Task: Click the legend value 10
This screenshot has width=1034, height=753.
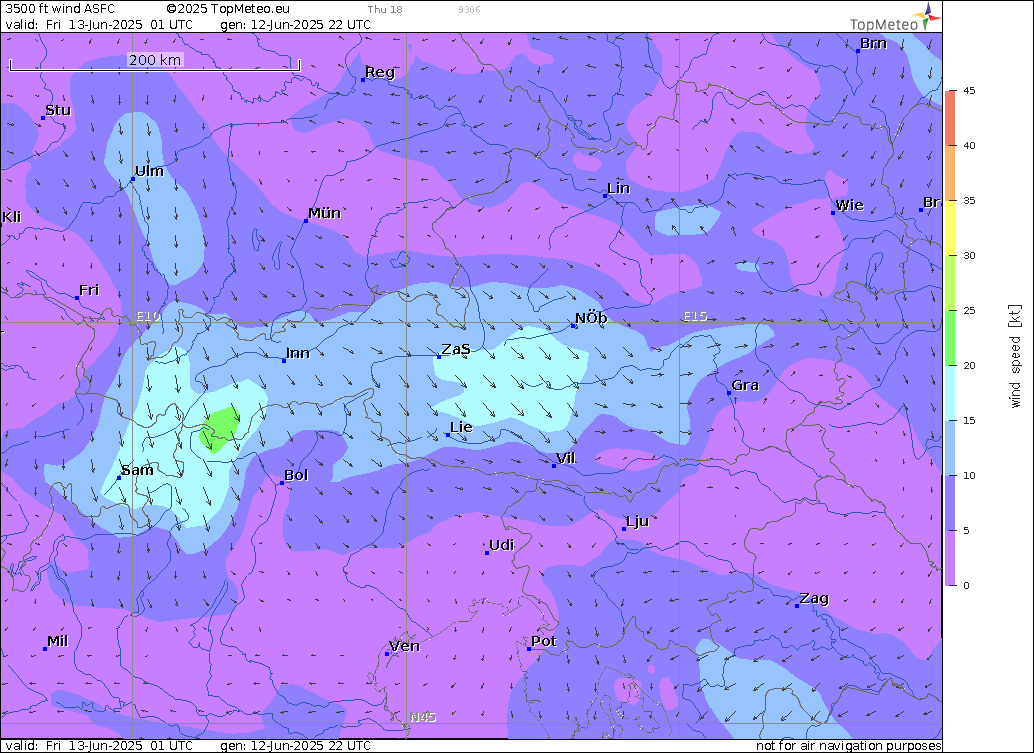Action: (x=969, y=475)
